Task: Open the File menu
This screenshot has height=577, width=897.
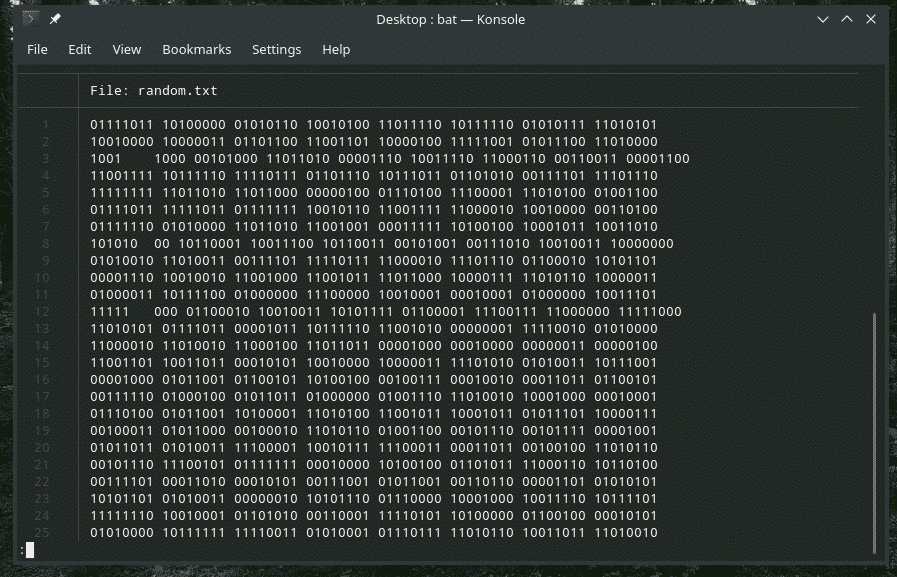Action: pos(37,49)
